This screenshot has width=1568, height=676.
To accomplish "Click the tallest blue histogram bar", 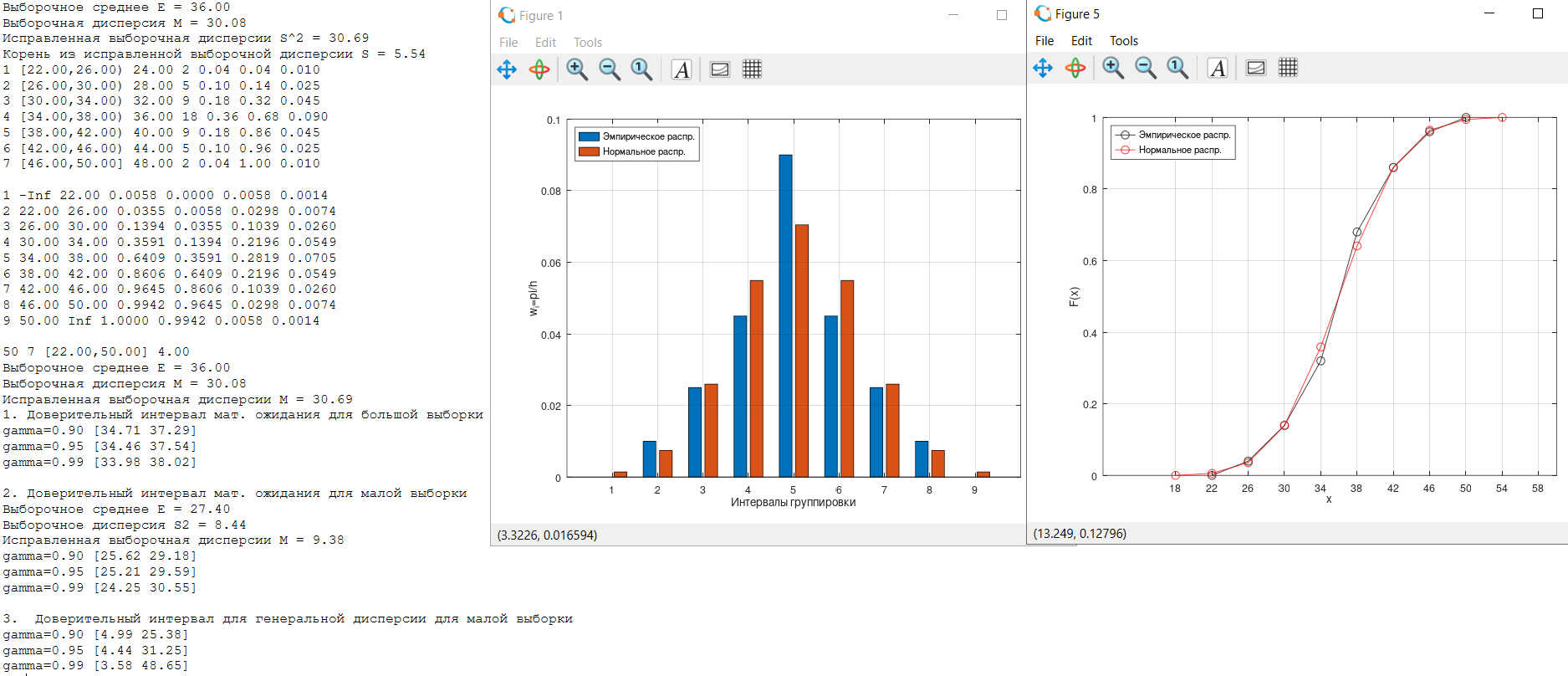I will click(785, 315).
